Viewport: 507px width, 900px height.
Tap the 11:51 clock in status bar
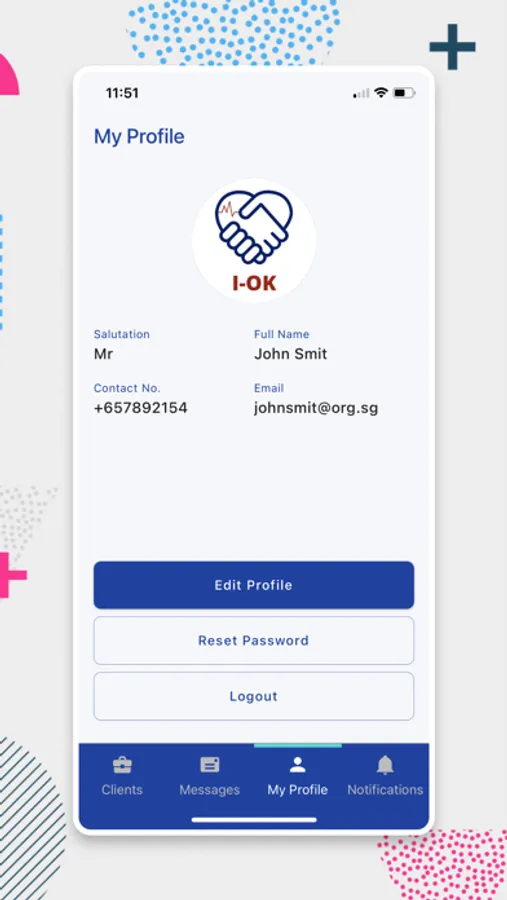(122, 93)
